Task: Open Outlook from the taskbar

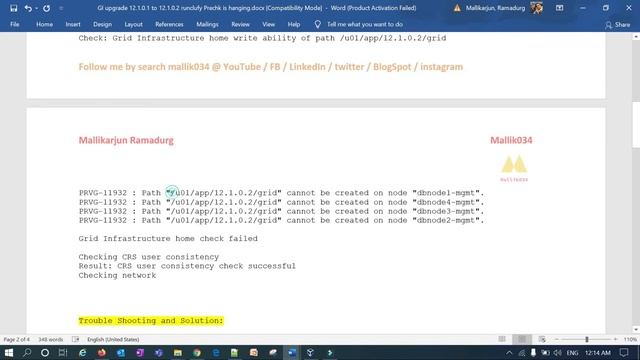Action: click(121, 352)
